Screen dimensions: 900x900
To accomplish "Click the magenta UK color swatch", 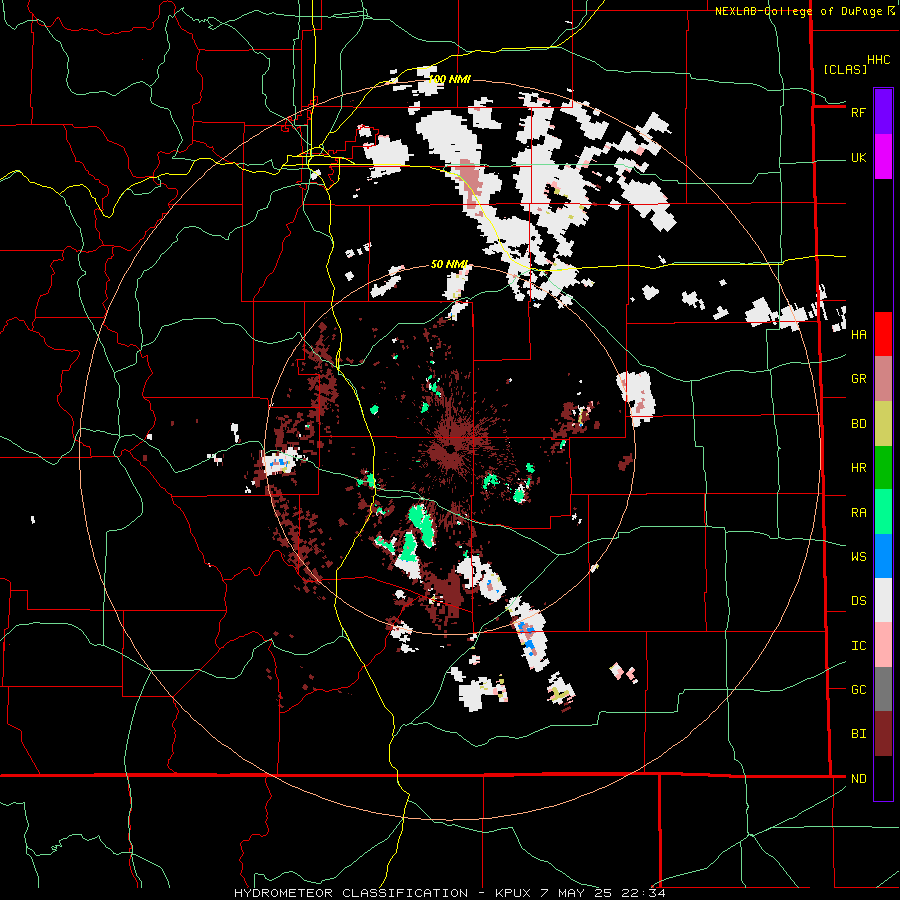I will [883, 157].
